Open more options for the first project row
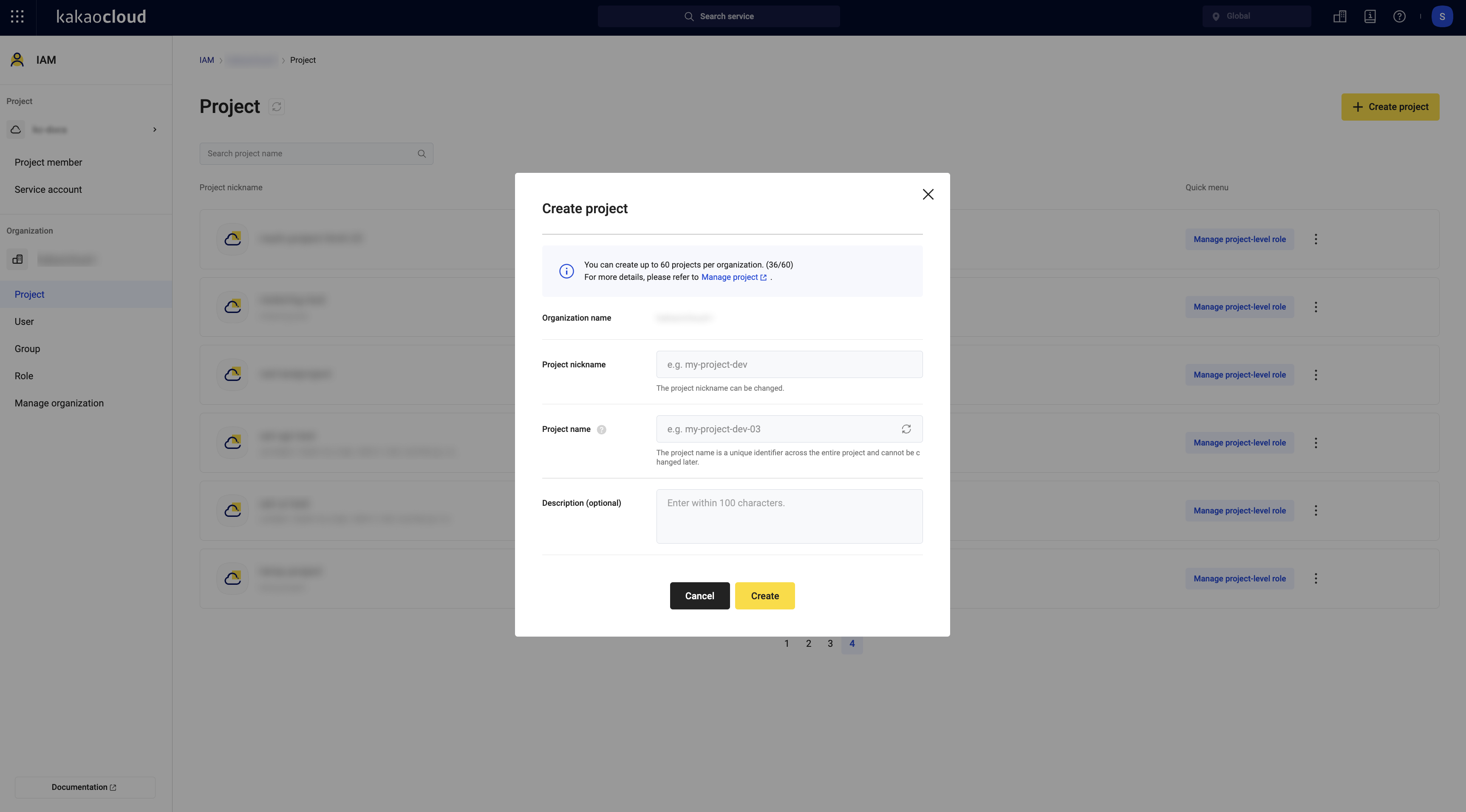 [1316, 240]
